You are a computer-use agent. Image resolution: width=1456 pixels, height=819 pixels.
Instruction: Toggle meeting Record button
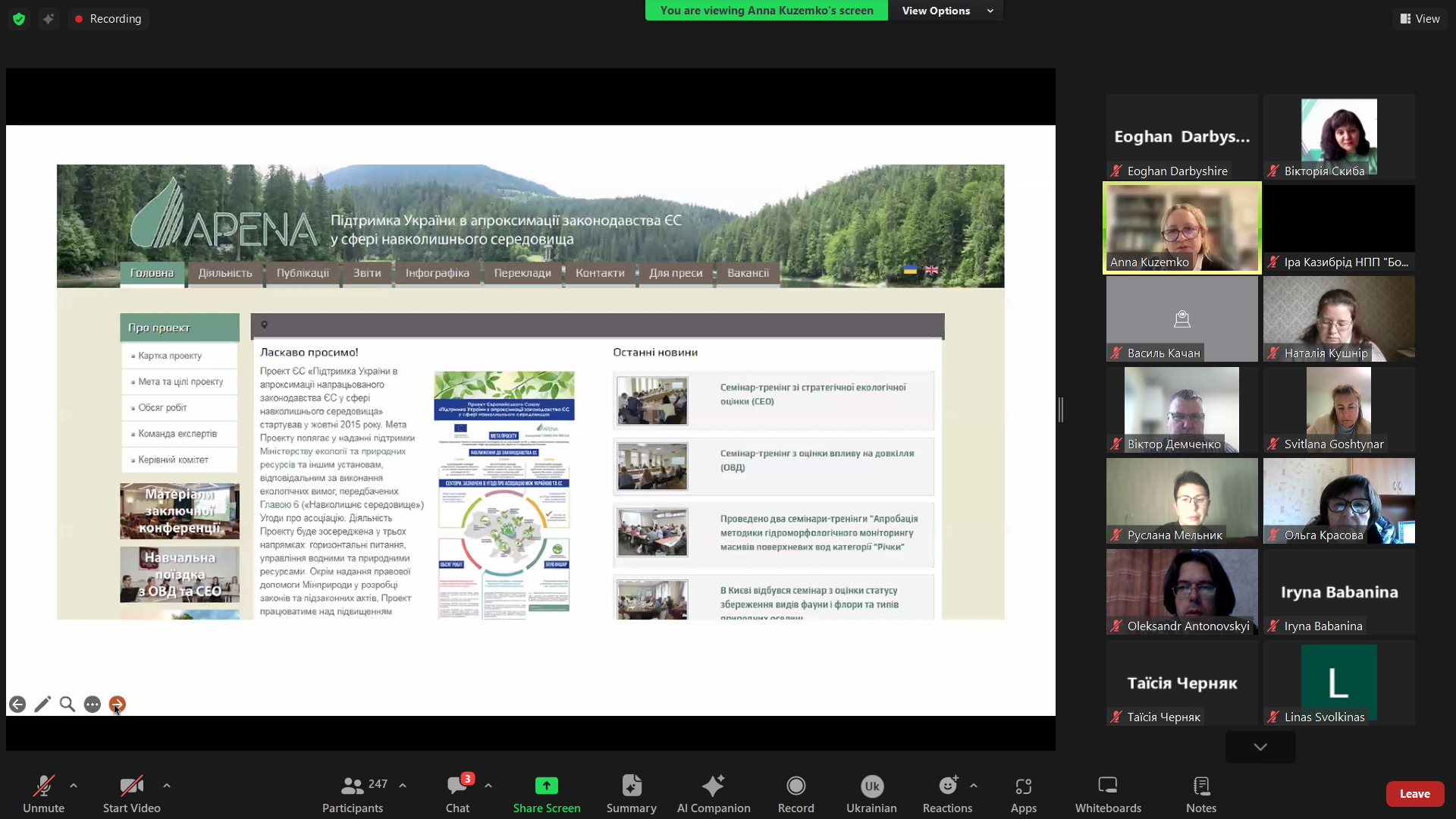[x=795, y=793]
